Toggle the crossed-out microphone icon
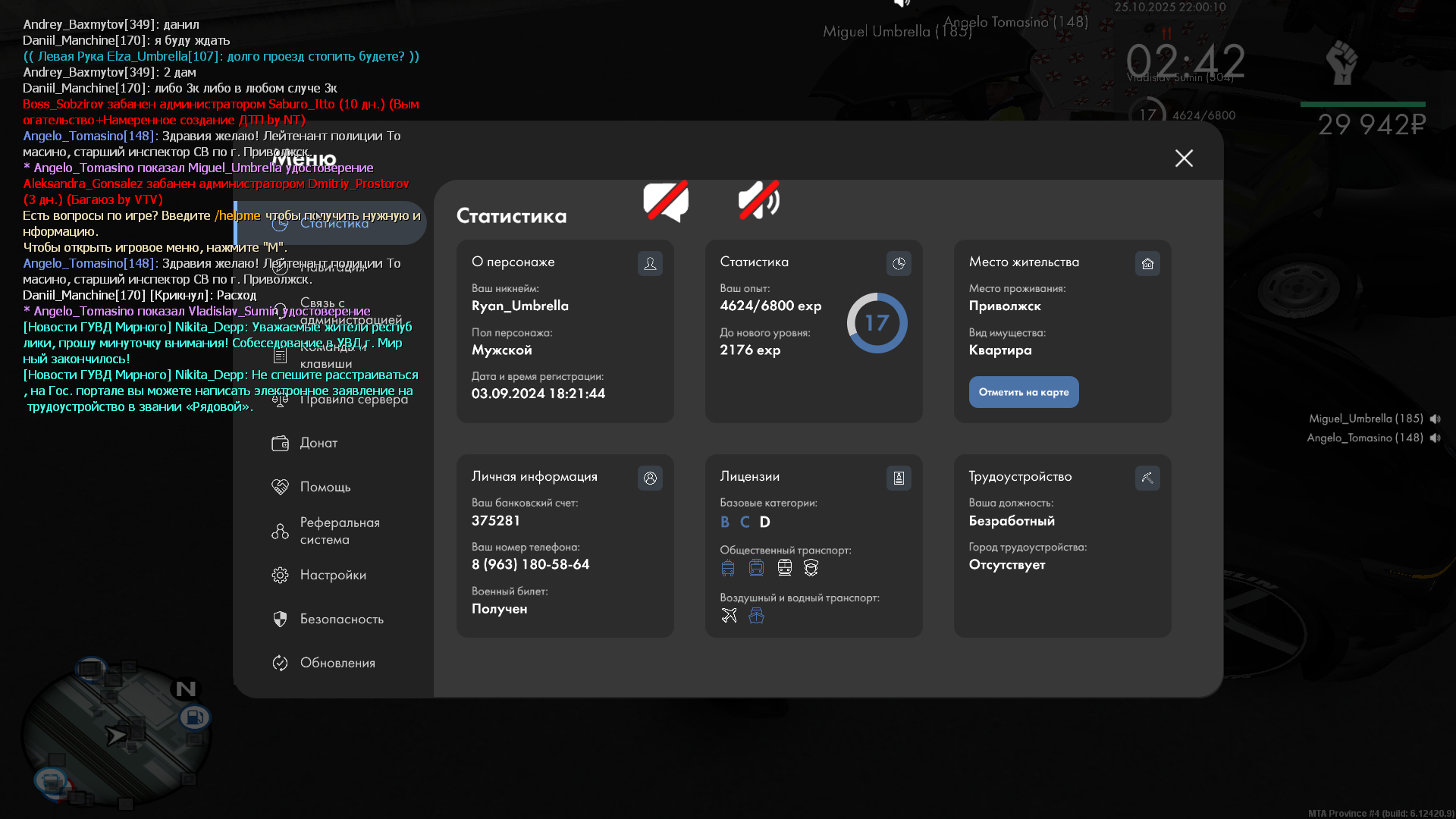The width and height of the screenshot is (1456, 819). pyautogui.click(x=666, y=201)
